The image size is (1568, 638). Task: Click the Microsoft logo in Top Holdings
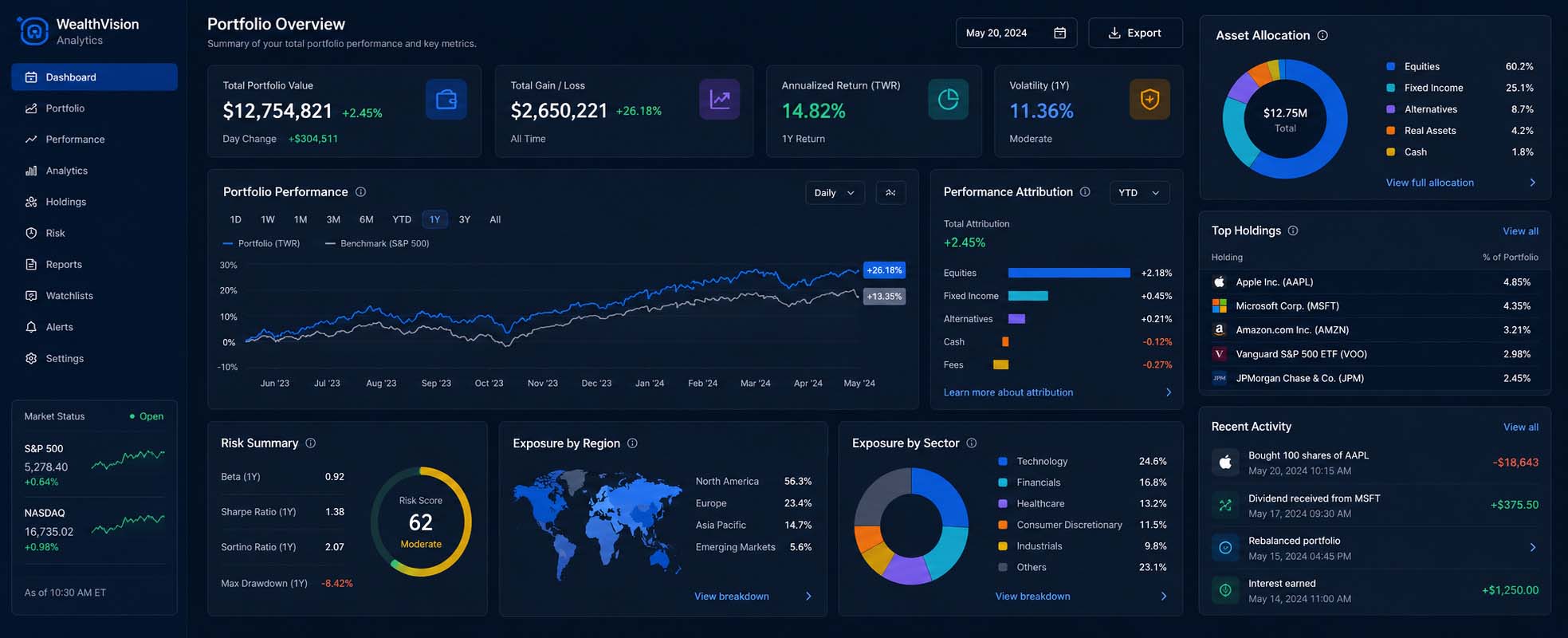(1219, 305)
